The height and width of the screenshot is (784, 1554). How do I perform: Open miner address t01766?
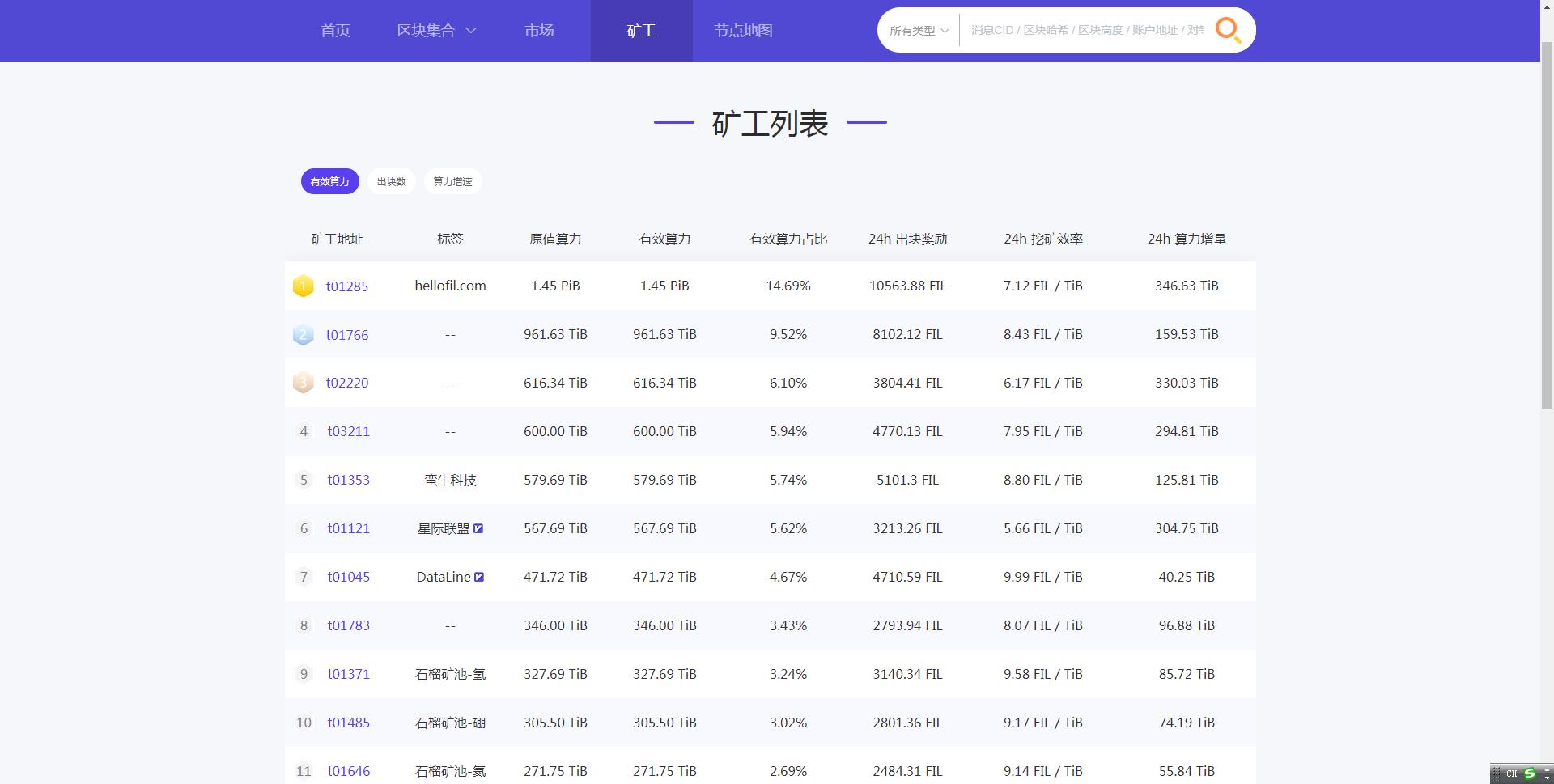pos(347,335)
